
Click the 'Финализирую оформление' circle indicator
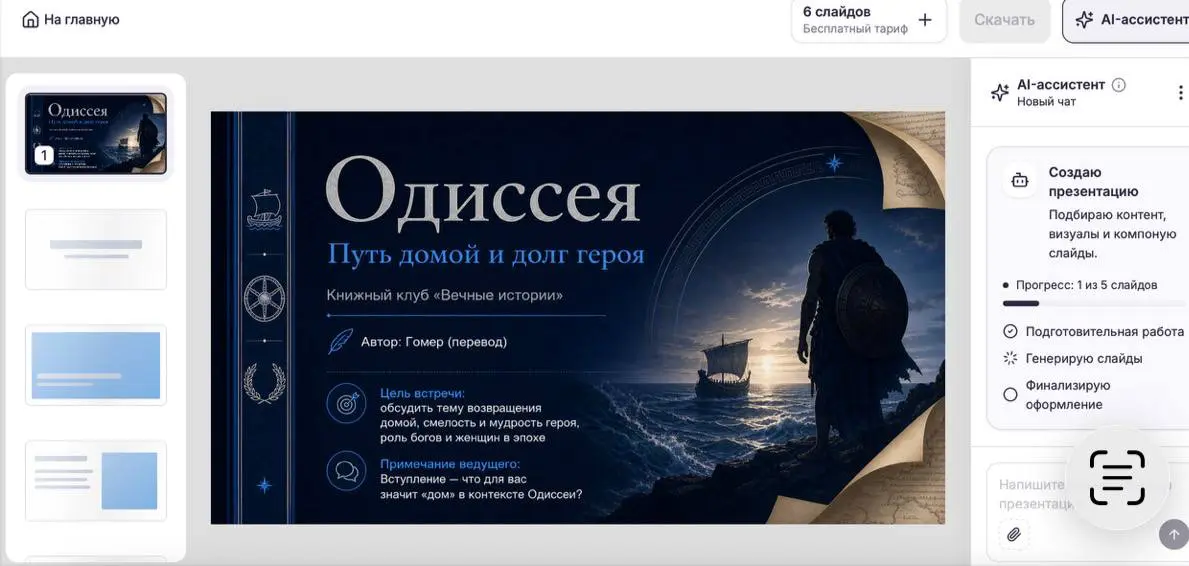1010,395
